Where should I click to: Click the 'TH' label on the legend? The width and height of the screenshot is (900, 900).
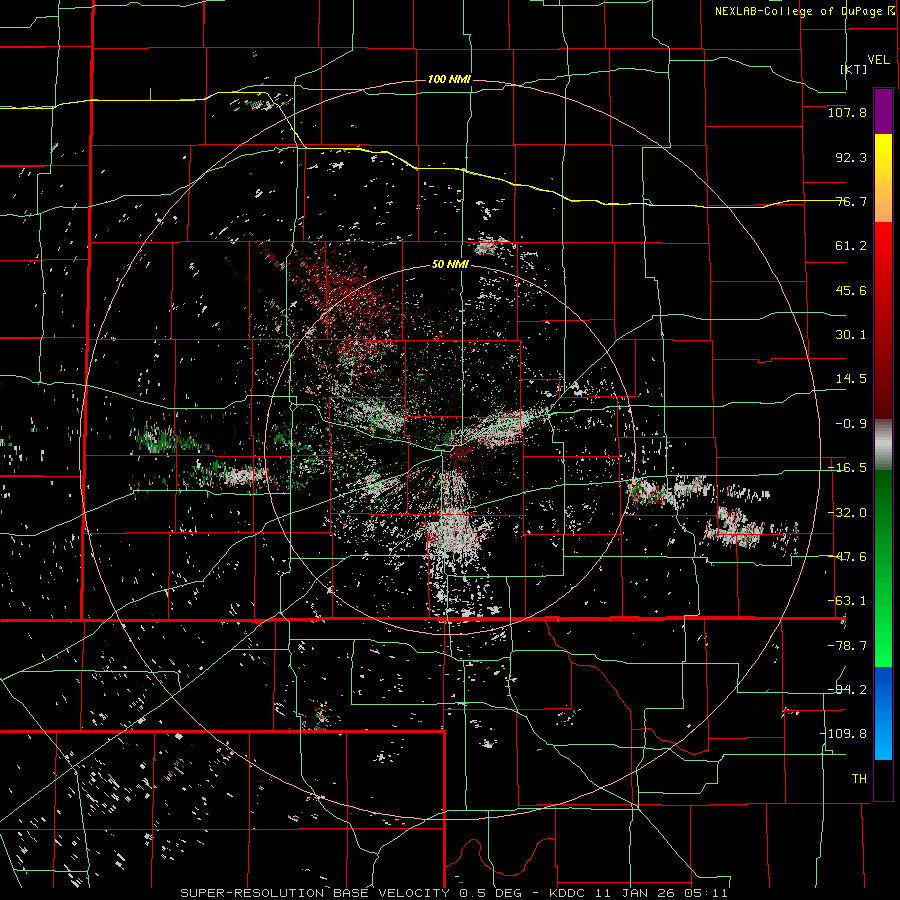859,779
